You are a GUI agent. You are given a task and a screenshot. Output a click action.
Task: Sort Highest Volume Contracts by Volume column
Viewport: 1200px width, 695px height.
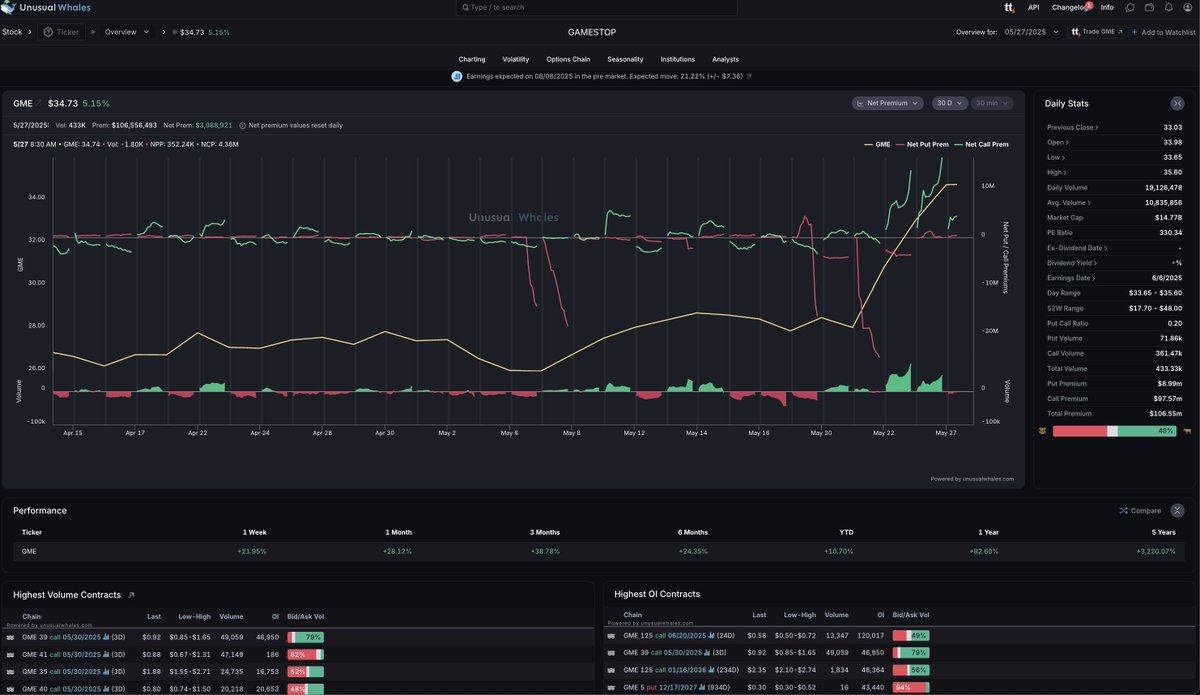click(x=231, y=617)
